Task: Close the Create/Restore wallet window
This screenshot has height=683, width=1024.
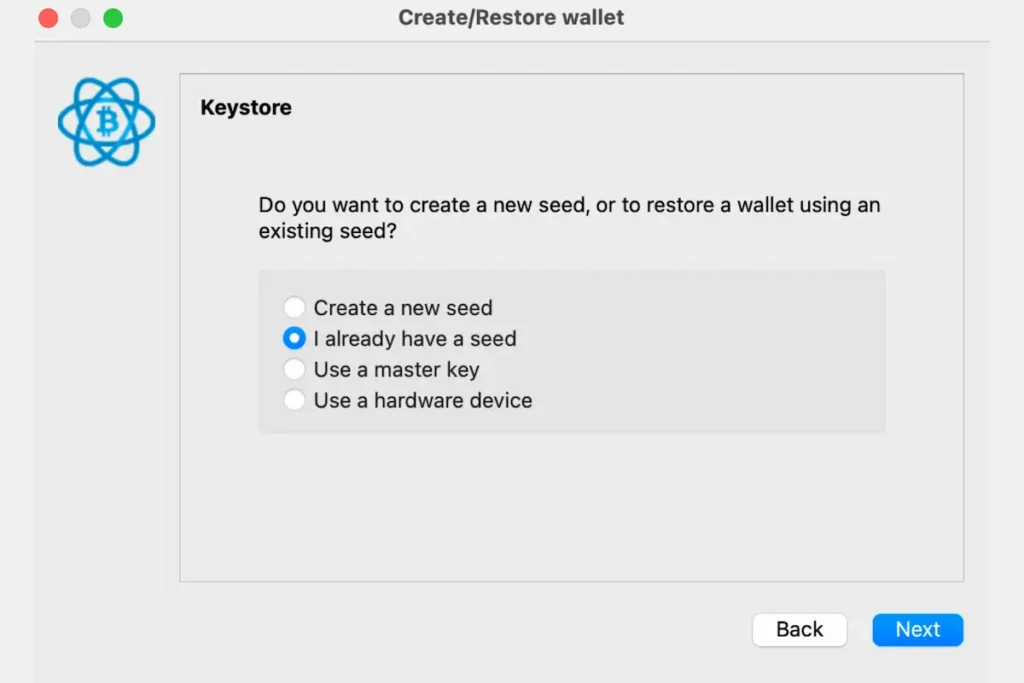Action: click(48, 18)
